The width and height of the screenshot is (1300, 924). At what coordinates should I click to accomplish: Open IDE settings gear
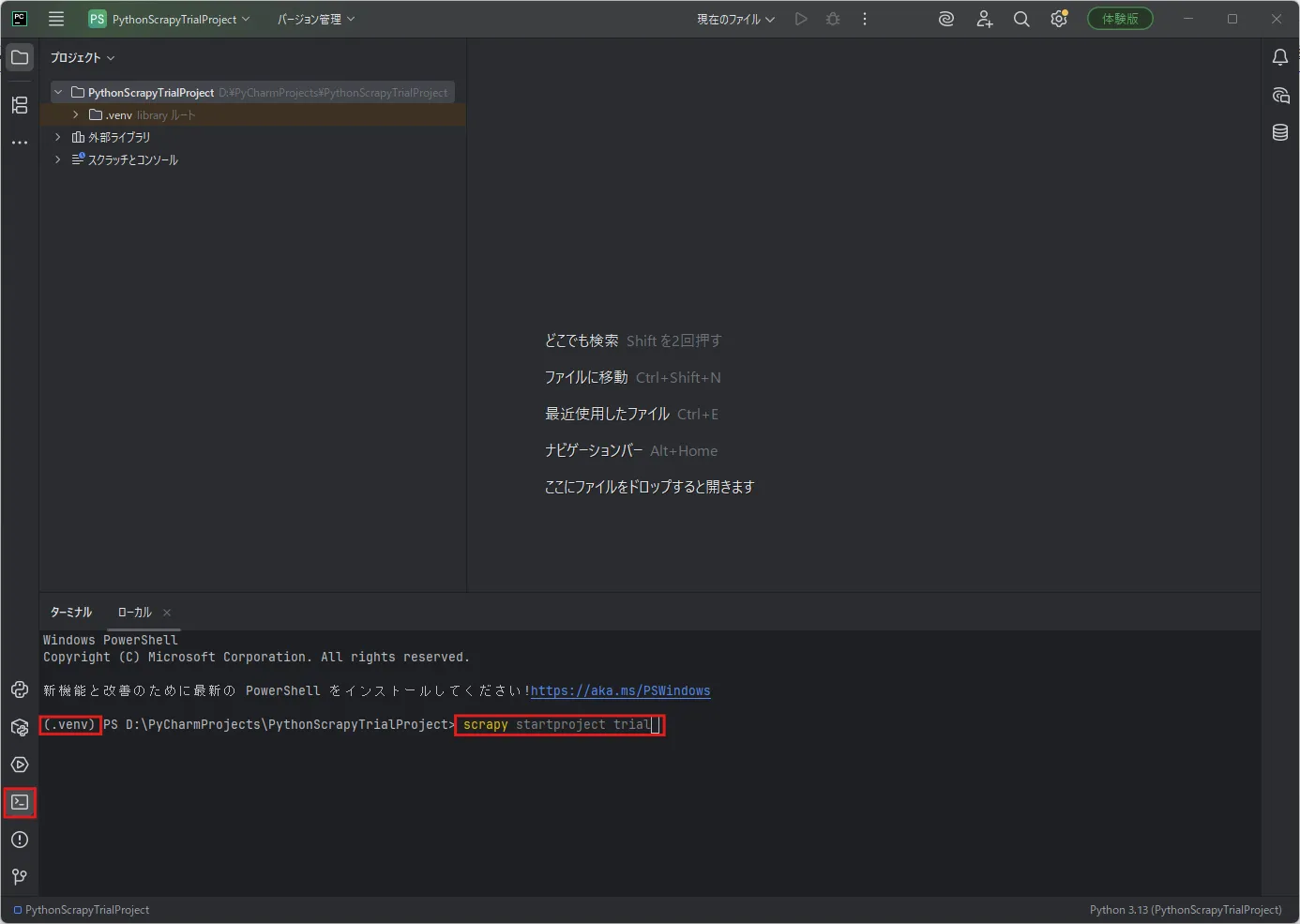[x=1059, y=19]
